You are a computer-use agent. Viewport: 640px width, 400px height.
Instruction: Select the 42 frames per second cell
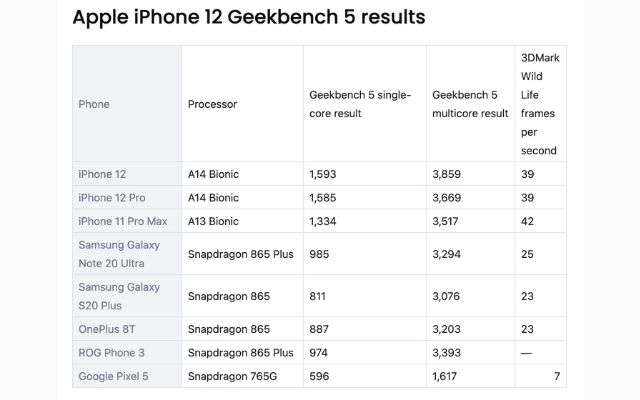click(527, 221)
